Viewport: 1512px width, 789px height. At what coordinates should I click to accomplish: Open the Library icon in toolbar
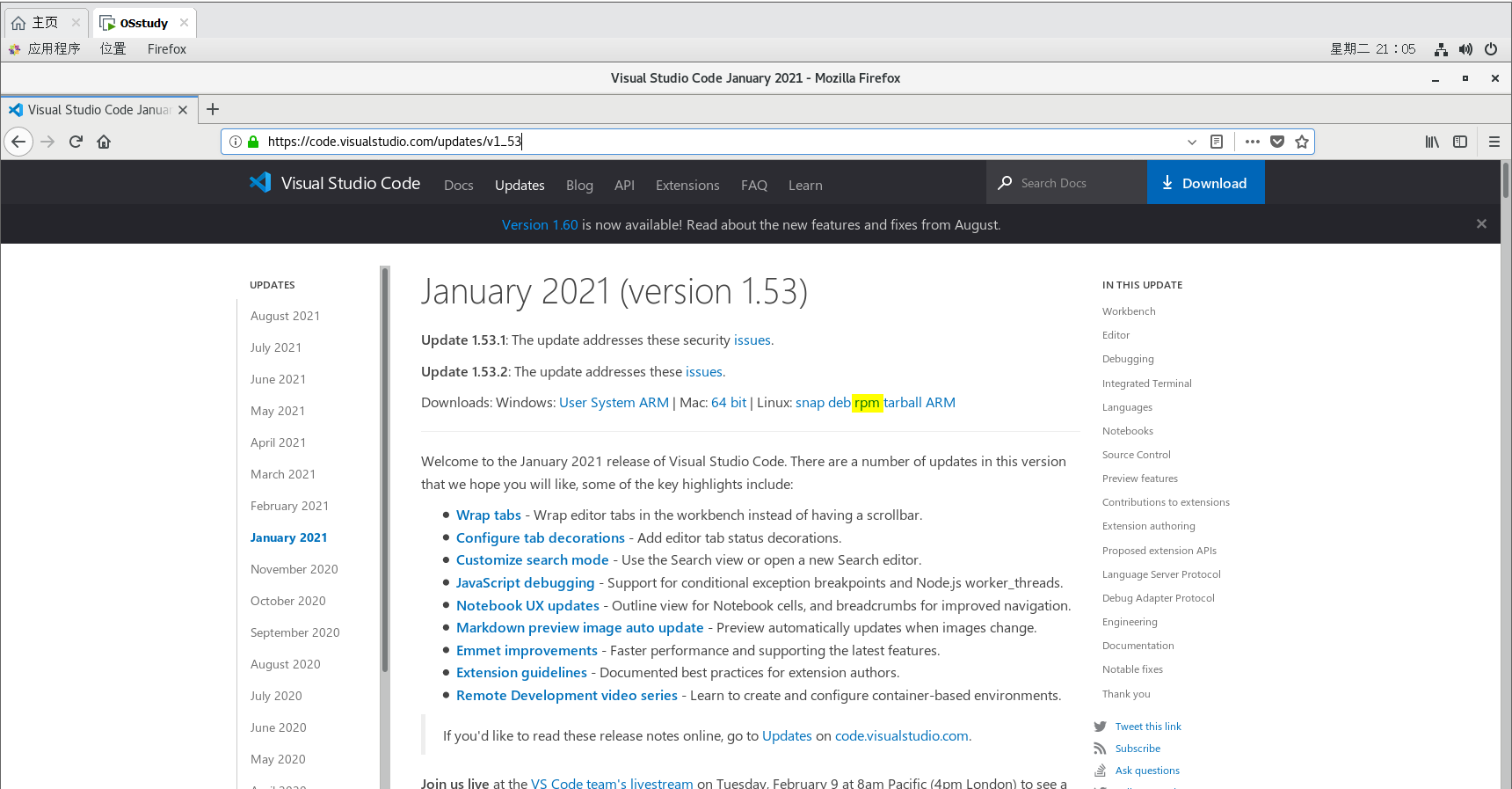tap(1432, 142)
